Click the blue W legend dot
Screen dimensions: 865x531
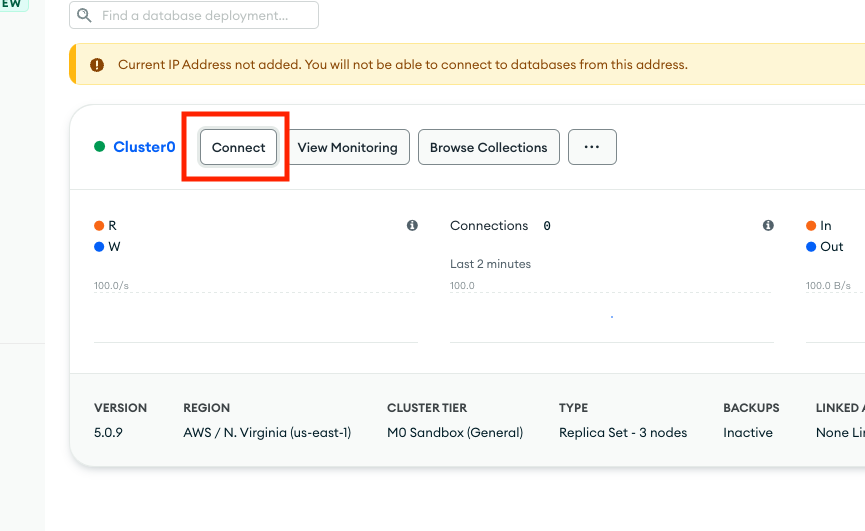[99, 247]
